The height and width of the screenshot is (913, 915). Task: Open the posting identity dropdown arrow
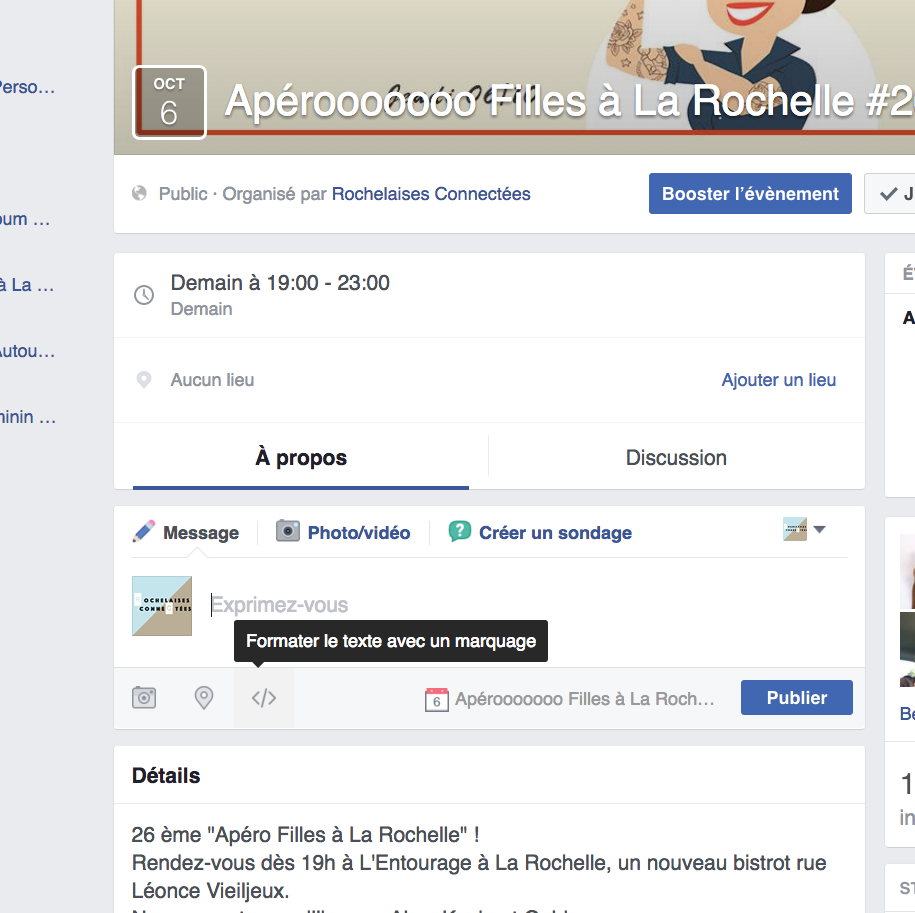pyautogui.click(x=819, y=530)
